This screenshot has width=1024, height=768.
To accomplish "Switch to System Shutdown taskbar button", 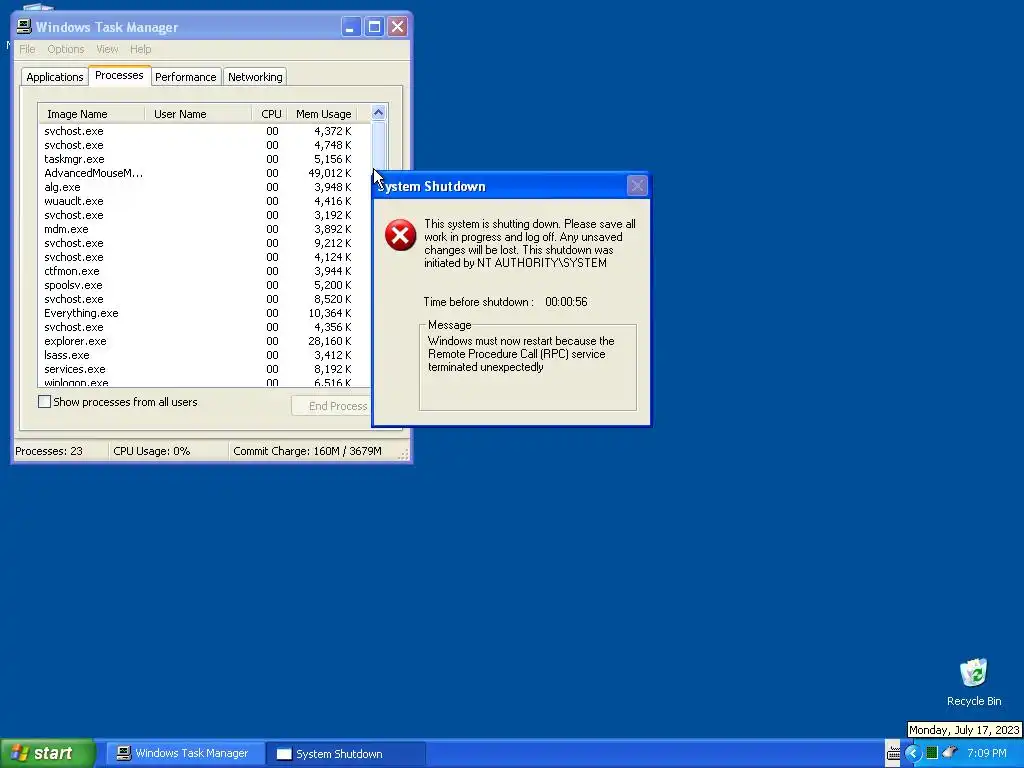I will (x=346, y=754).
